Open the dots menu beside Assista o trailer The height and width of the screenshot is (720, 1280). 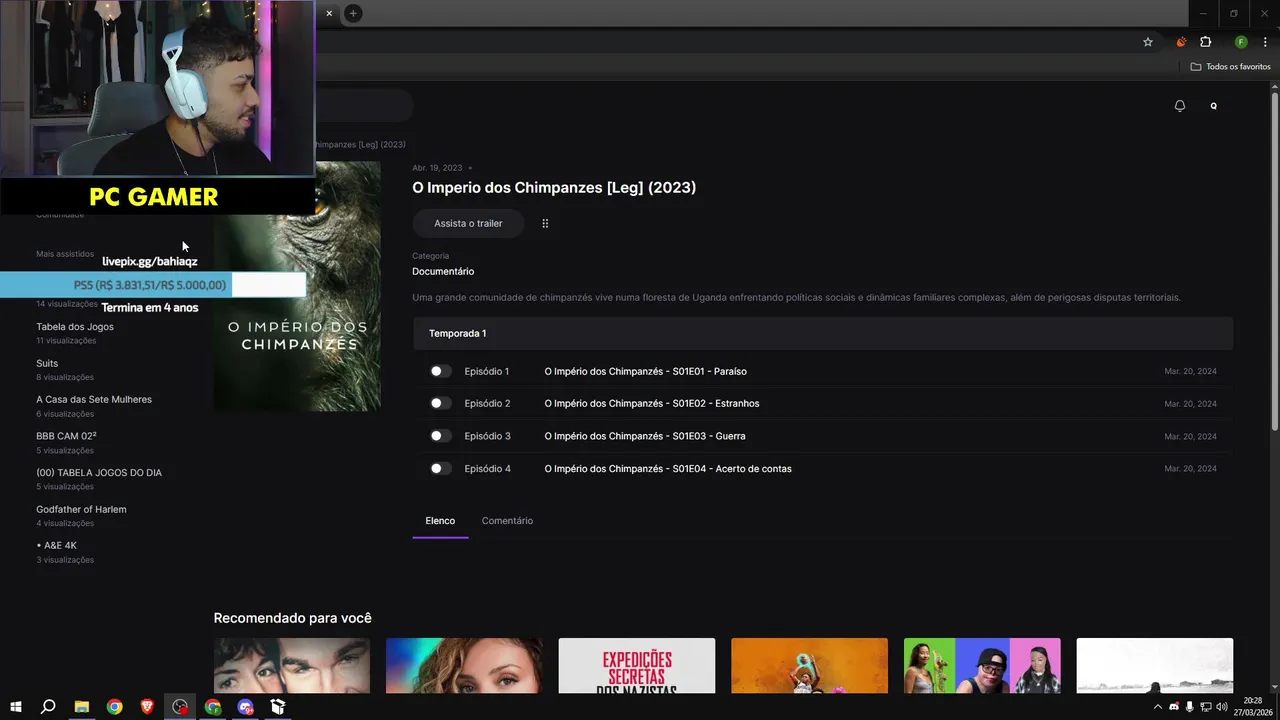click(545, 223)
